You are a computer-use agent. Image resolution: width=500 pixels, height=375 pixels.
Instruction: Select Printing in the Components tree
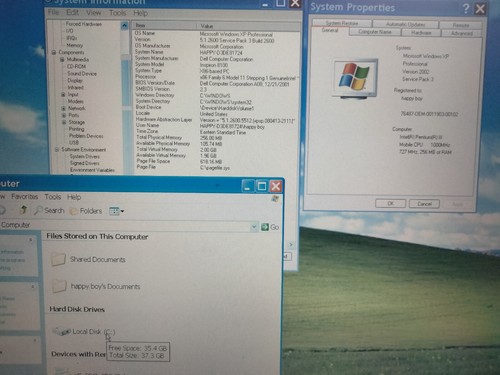(77, 129)
